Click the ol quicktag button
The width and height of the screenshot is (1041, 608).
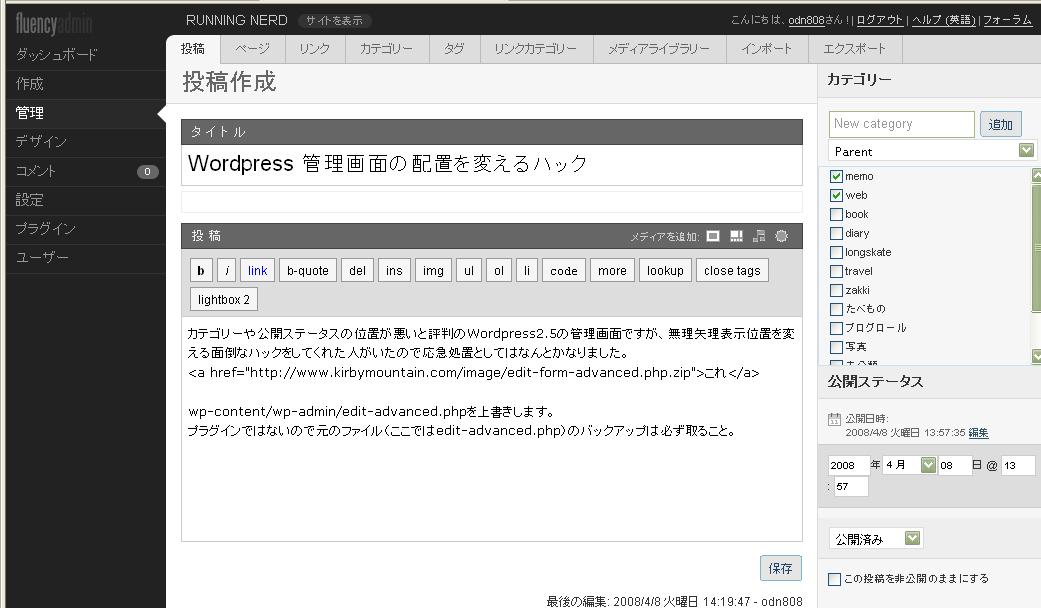tap(499, 271)
